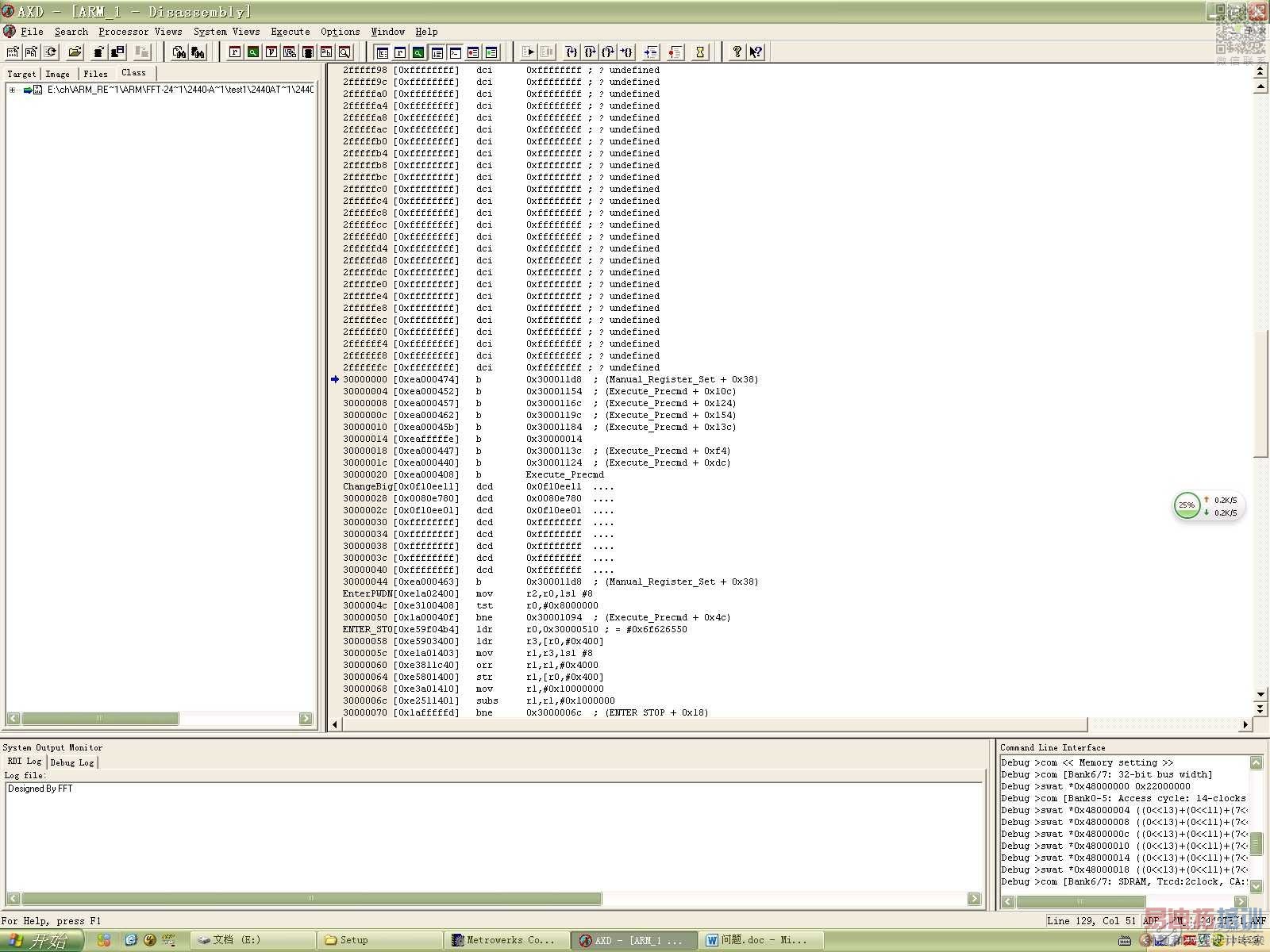Click the question mark Help icon

pyautogui.click(x=737, y=52)
